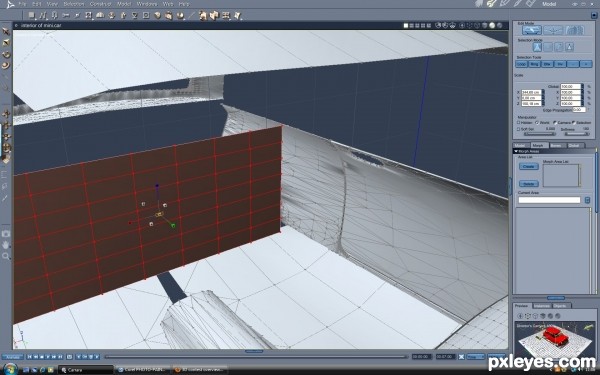Click the drawer handle above the timeline
The image size is (600, 375).
point(254,351)
